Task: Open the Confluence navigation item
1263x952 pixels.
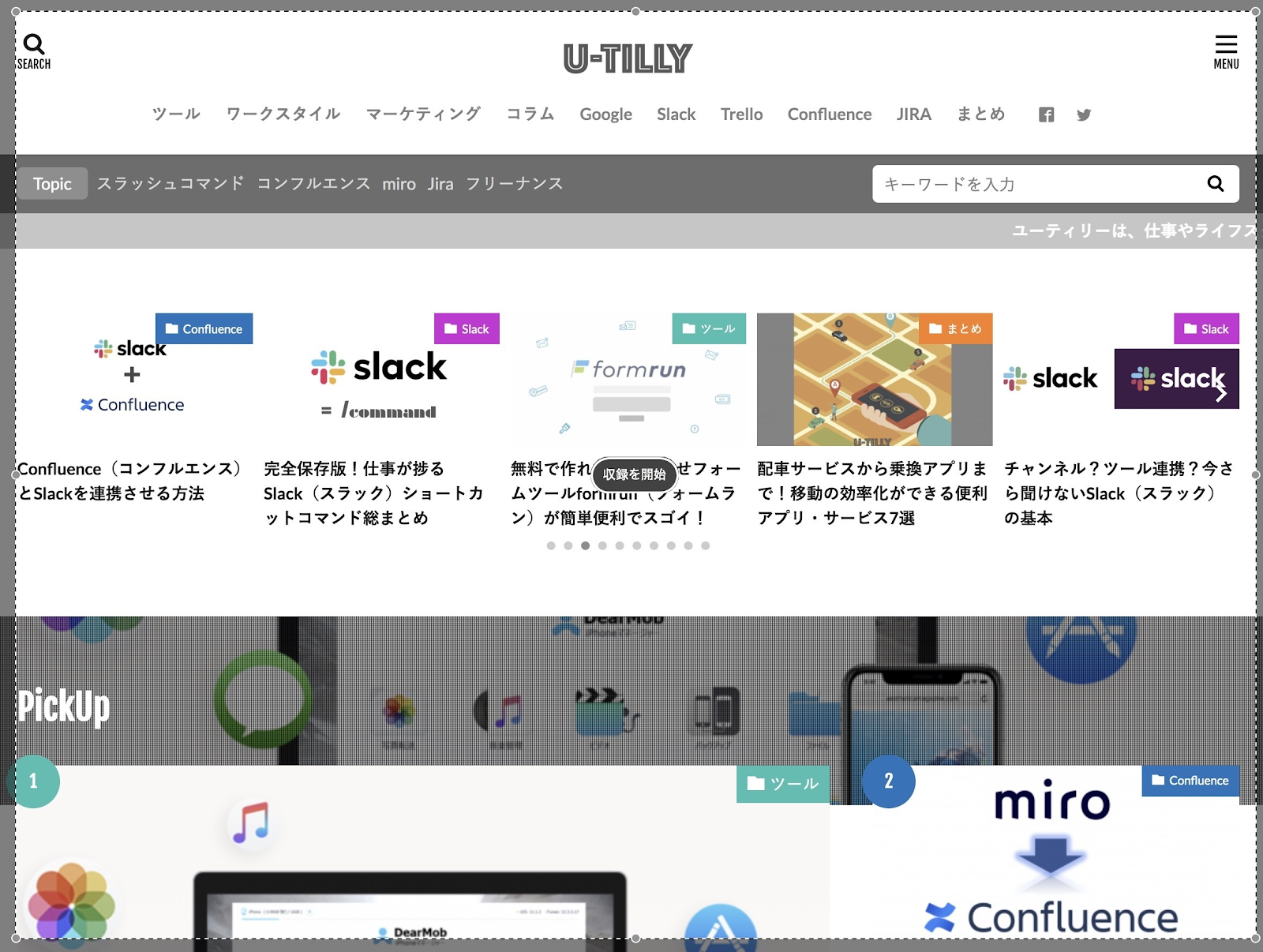Action: click(830, 114)
